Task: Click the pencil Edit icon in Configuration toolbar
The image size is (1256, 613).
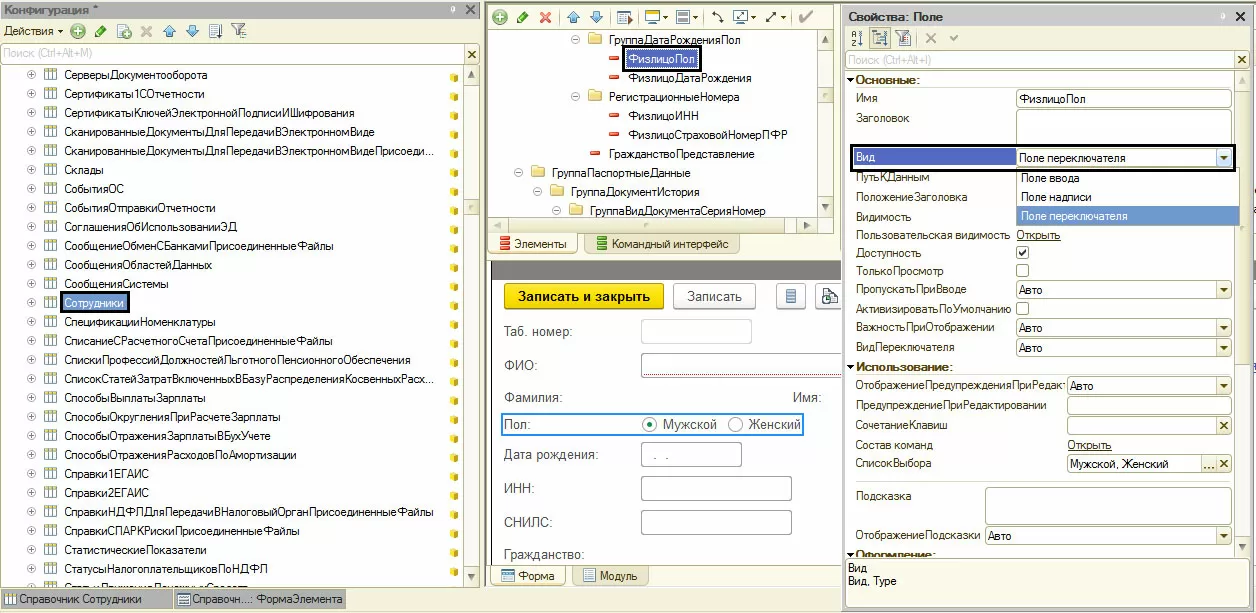Action: [101, 31]
